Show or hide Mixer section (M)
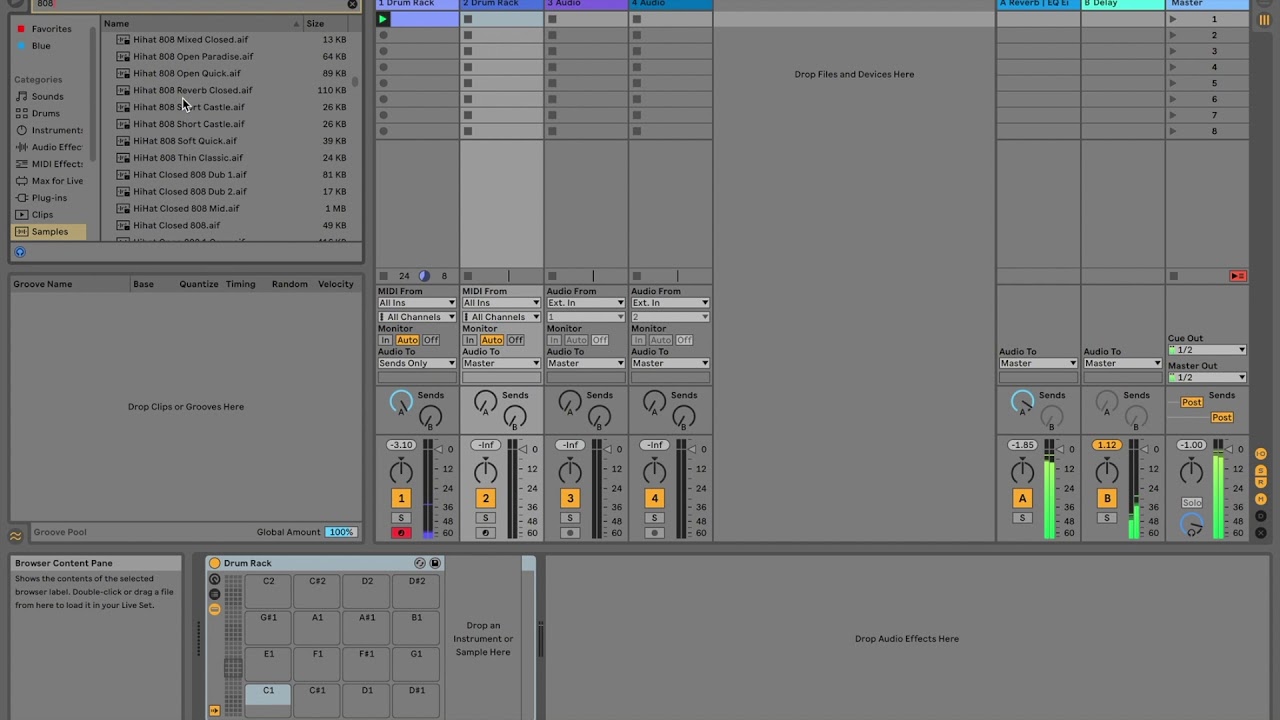The height and width of the screenshot is (720, 1280). tap(1261, 497)
